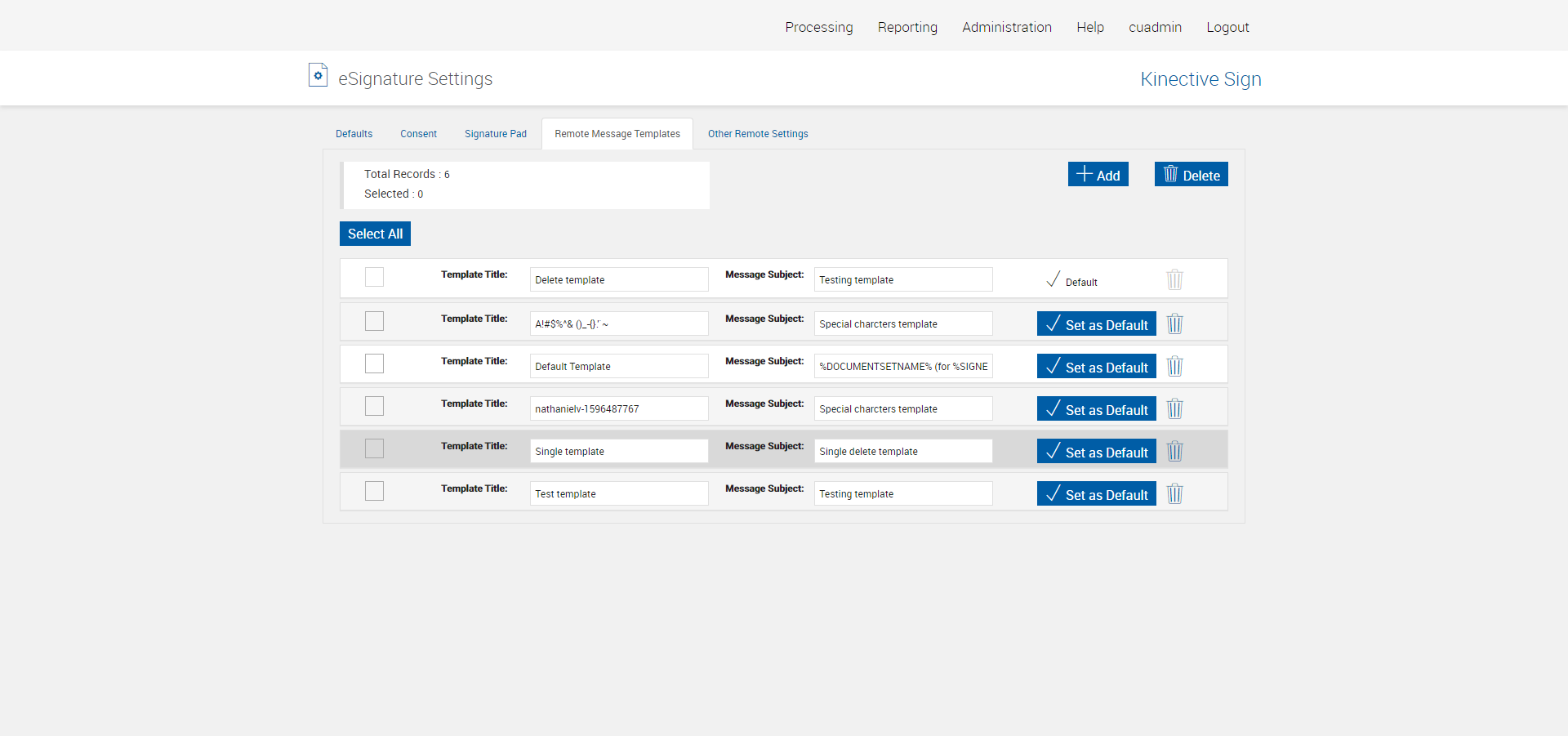Delete the nathanielv-1596487767 template via trash icon

click(1174, 408)
